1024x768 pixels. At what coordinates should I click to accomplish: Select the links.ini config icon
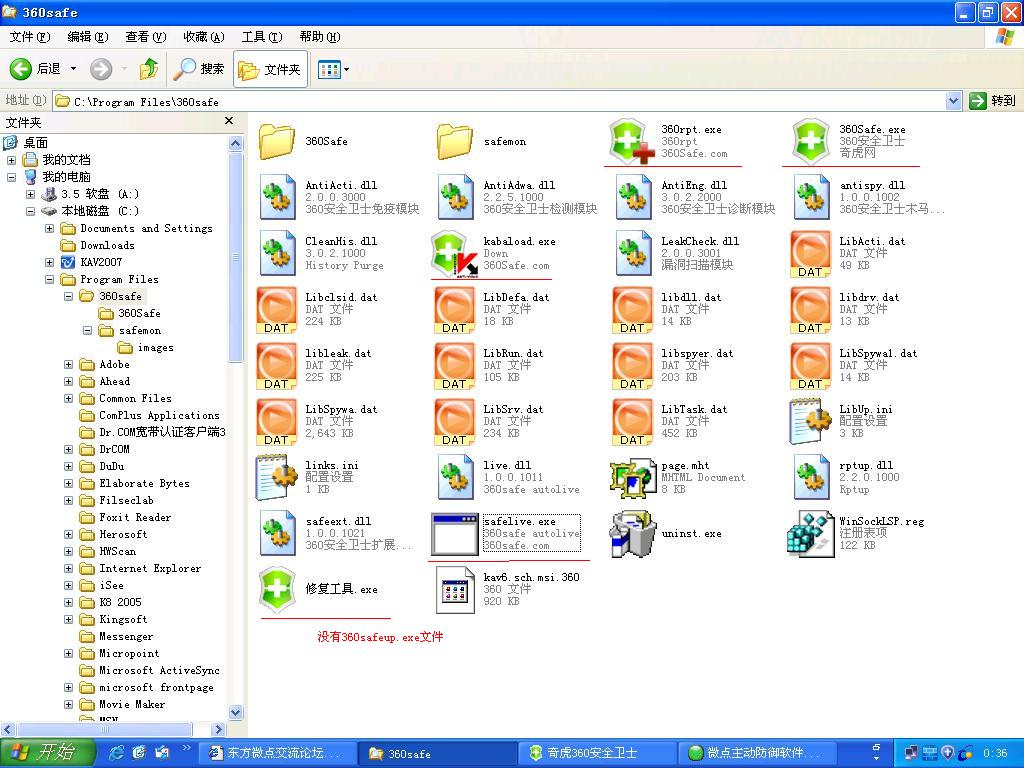[x=277, y=477]
